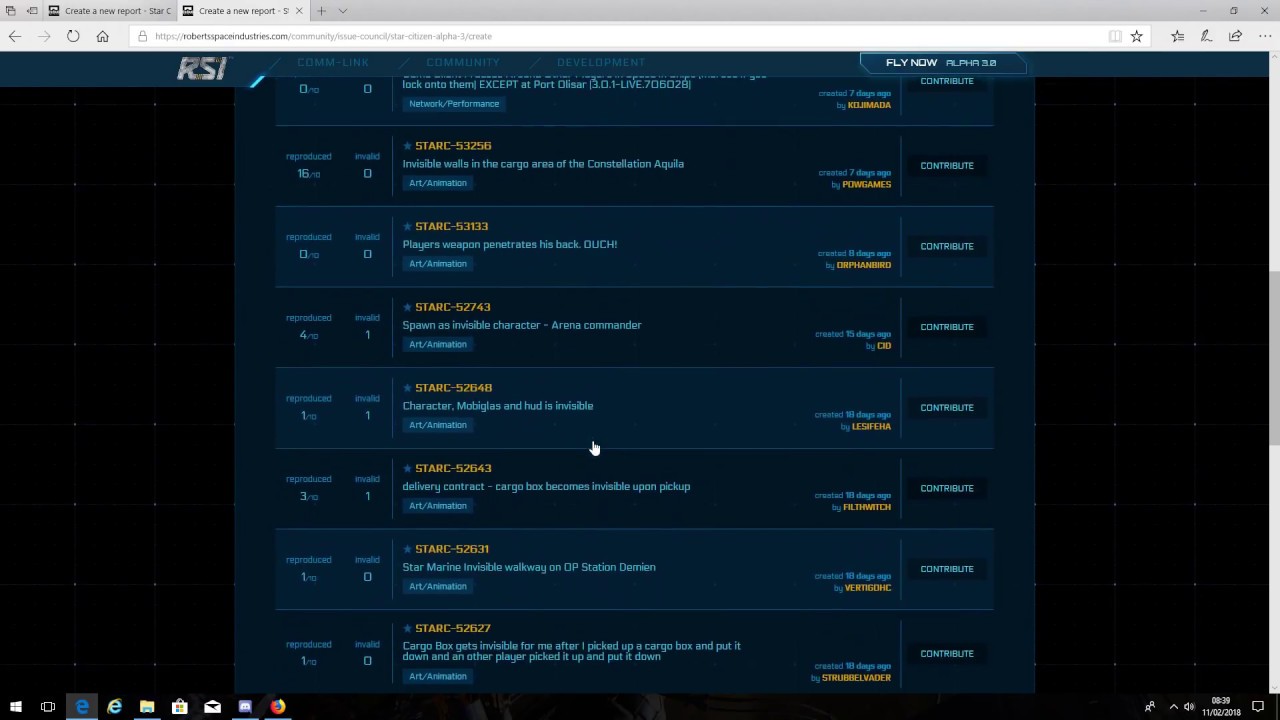Viewport: 1280px width, 720px height.
Task: Open author profile FILTHWITCH
Action: pyautogui.click(x=867, y=508)
